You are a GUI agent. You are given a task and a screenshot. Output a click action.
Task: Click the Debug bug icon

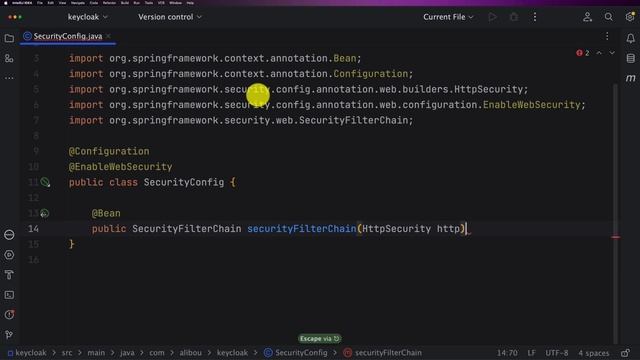514,17
